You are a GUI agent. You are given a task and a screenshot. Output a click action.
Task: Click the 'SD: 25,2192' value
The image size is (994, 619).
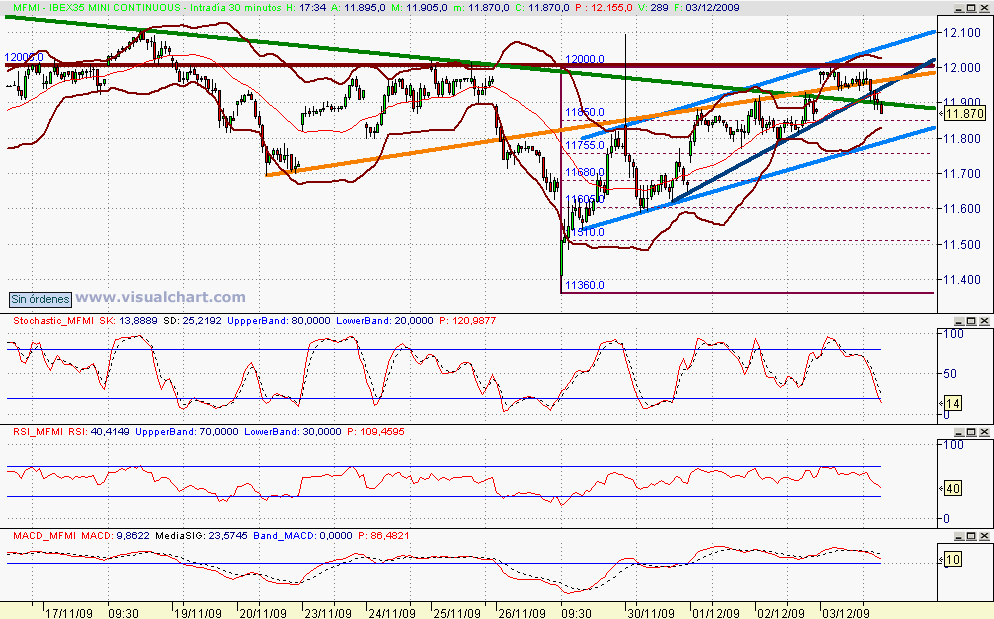pyautogui.click(x=193, y=321)
